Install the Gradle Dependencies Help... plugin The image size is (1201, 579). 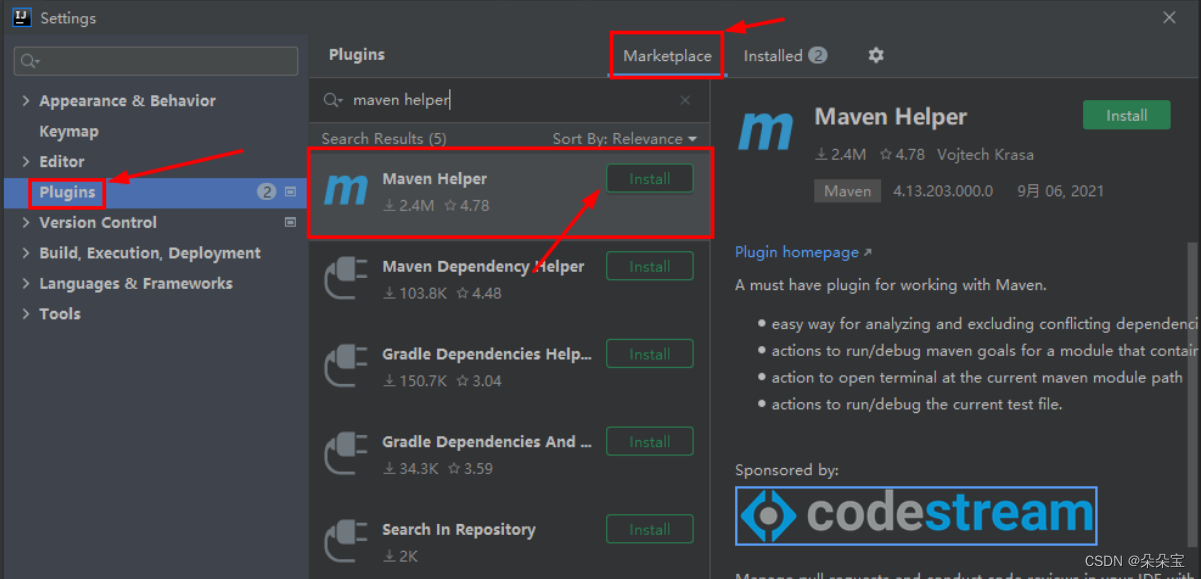[x=650, y=354]
